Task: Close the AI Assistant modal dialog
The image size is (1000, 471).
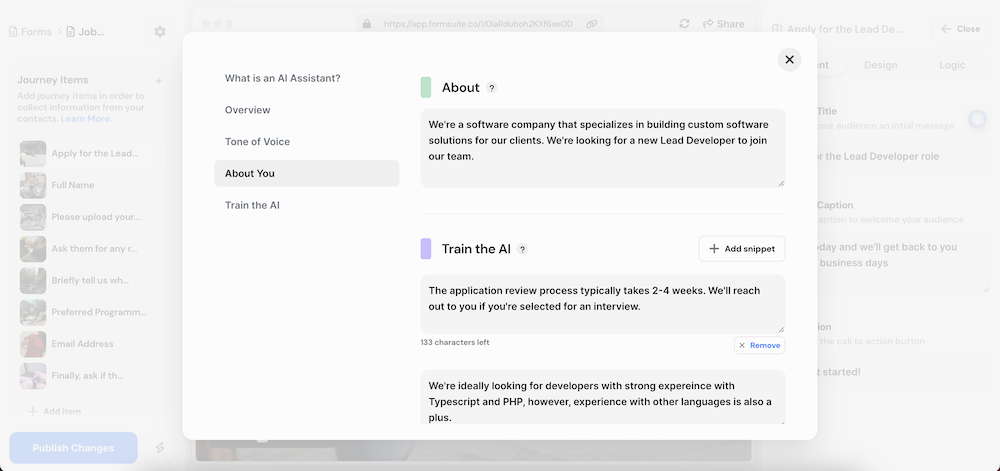Action: pyautogui.click(x=789, y=60)
